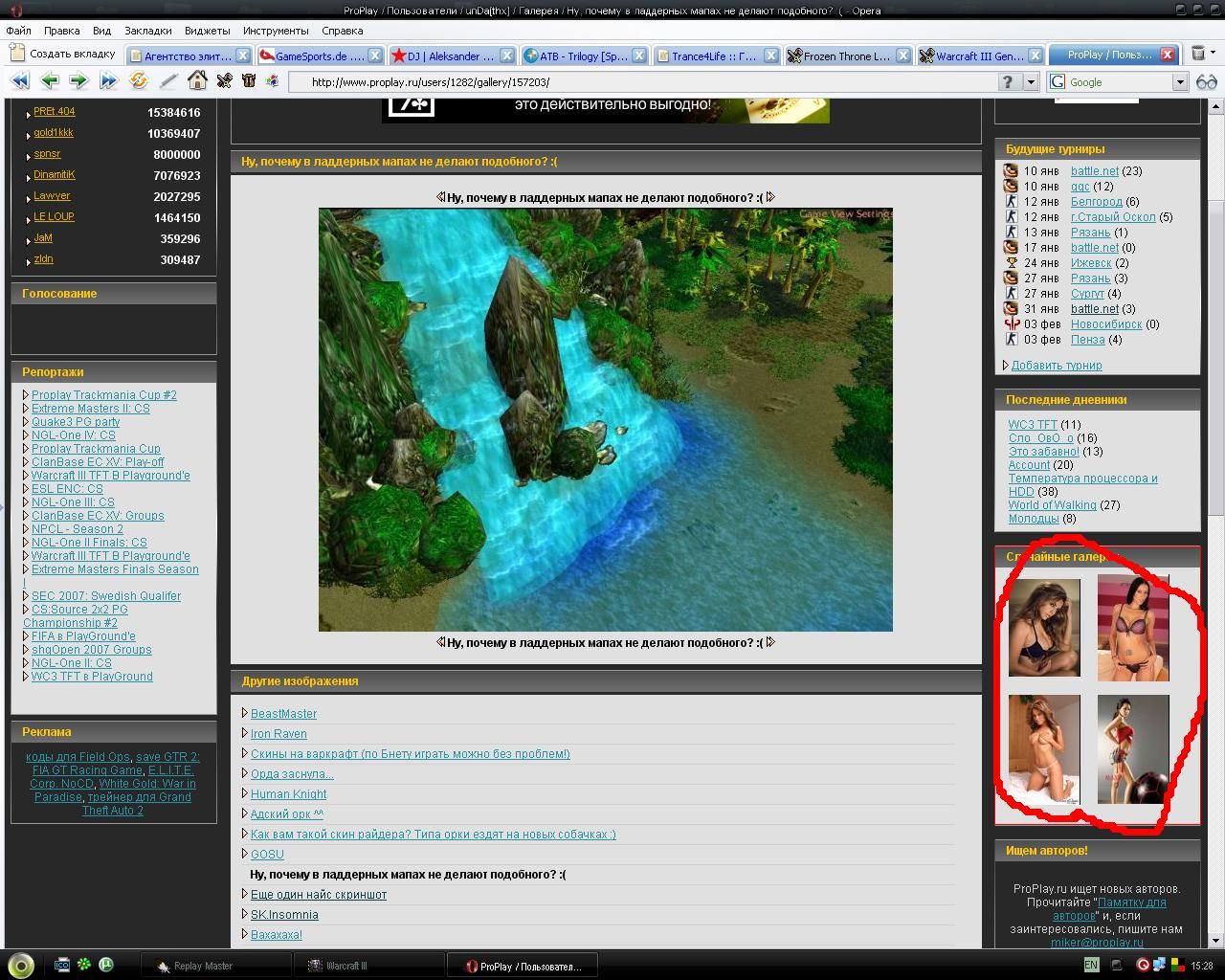Open the Google search engine dropdown
This screenshot has width=1225, height=980.
click(1180, 82)
